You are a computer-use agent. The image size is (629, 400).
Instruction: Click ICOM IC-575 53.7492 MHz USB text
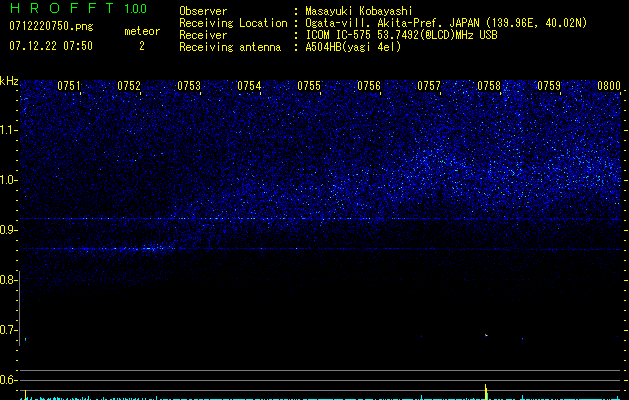tap(401, 35)
